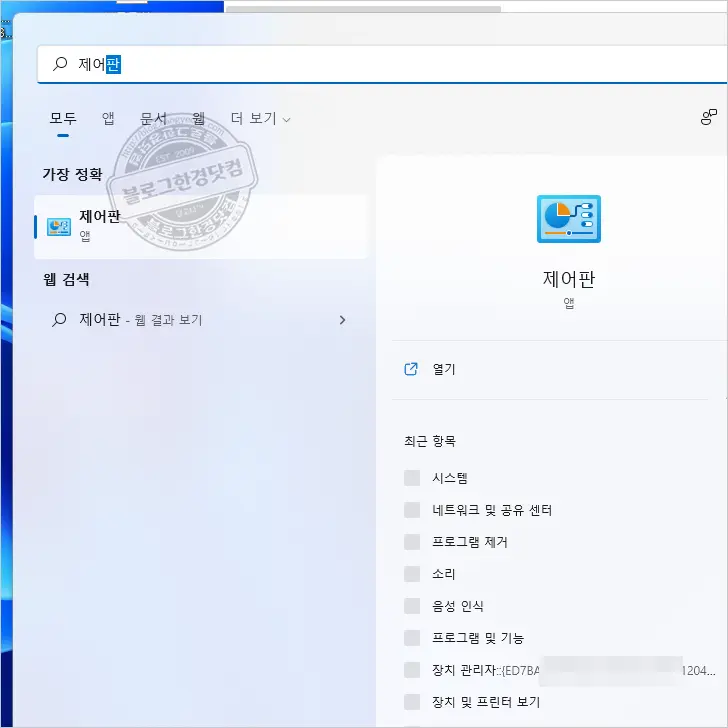Viewport: 728px width, 728px height.
Task: Open recent item 시스템
Action: pos(450,478)
